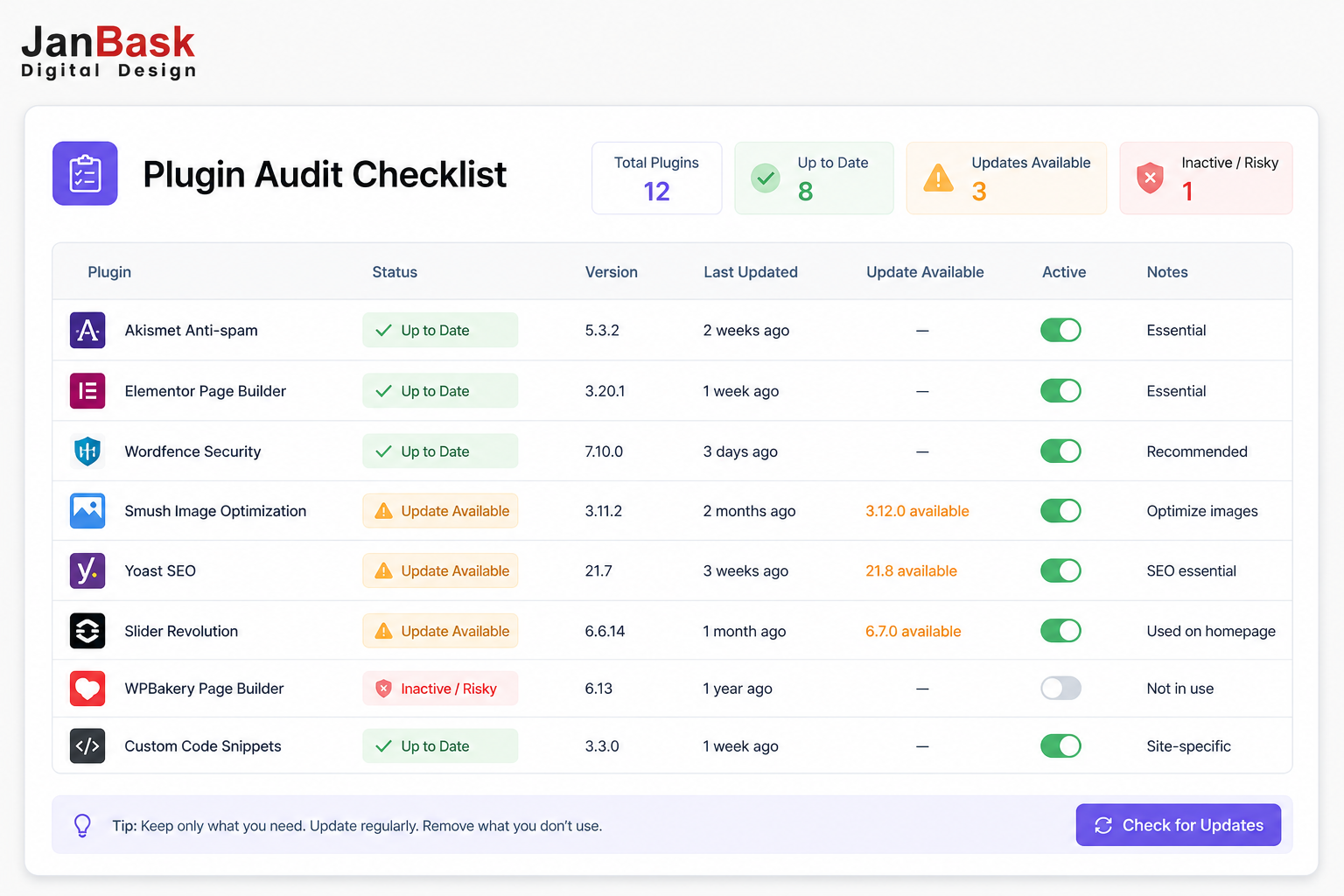Sort by the Status column header
Image resolution: width=1344 pixels, height=896 pixels.
(x=395, y=272)
